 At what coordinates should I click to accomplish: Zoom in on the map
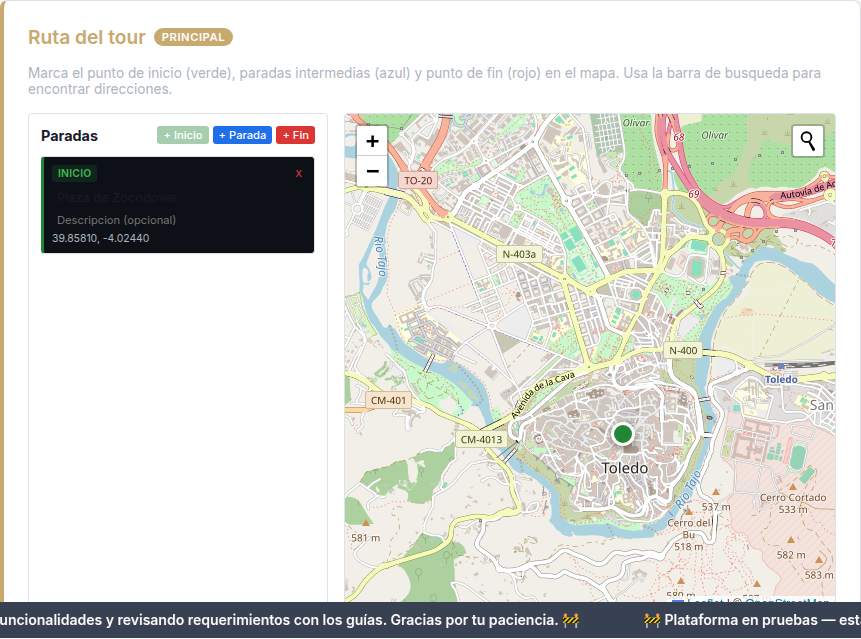tap(372, 141)
